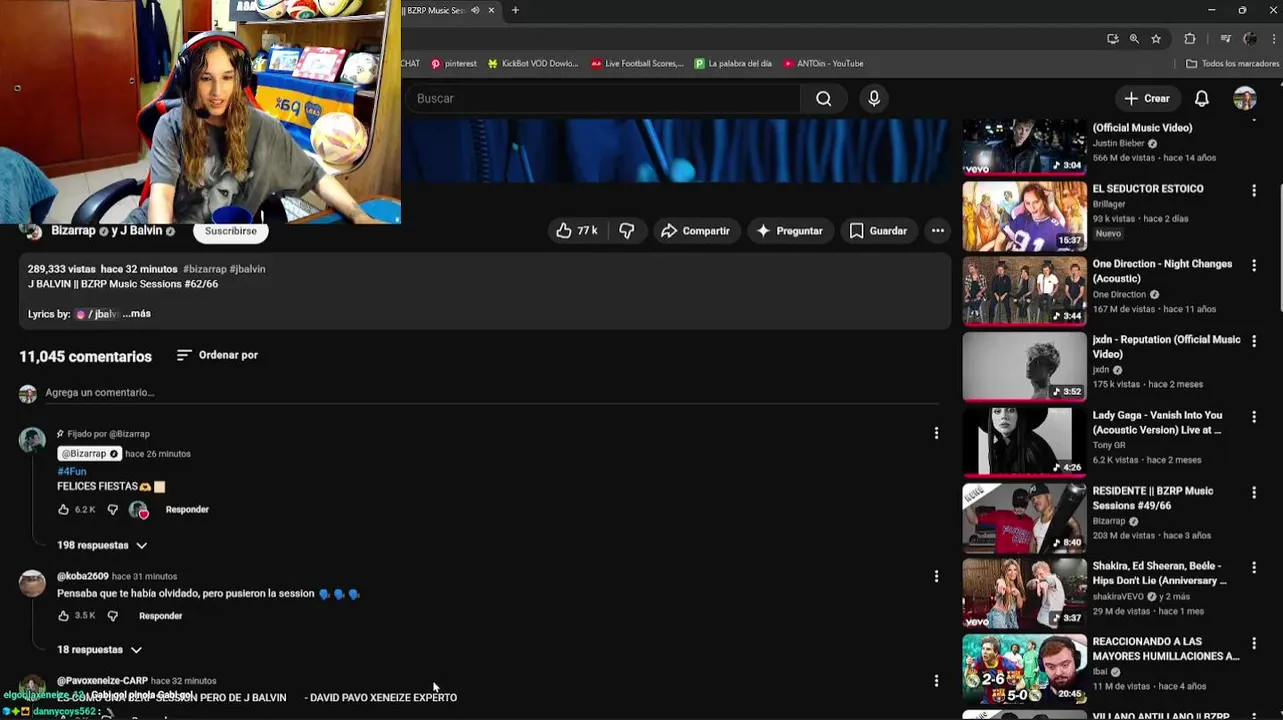Open options for RESIDENTE BZRP Music Sessions

[x=1254, y=492]
